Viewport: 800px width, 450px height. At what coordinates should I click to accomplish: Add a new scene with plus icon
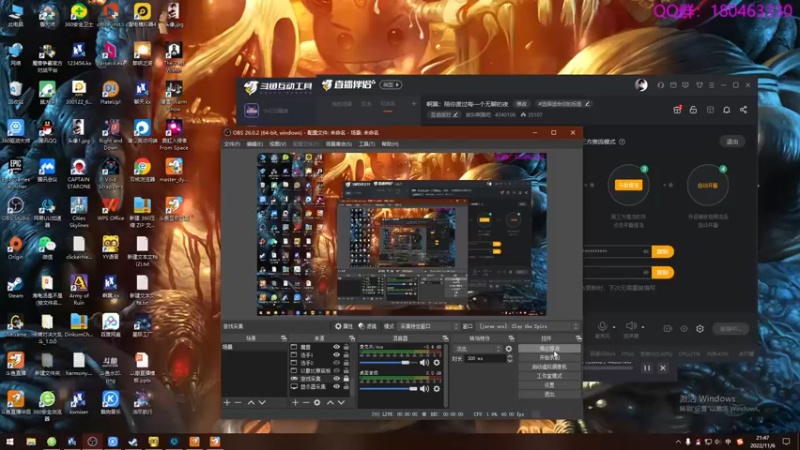(x=227, y=403)
